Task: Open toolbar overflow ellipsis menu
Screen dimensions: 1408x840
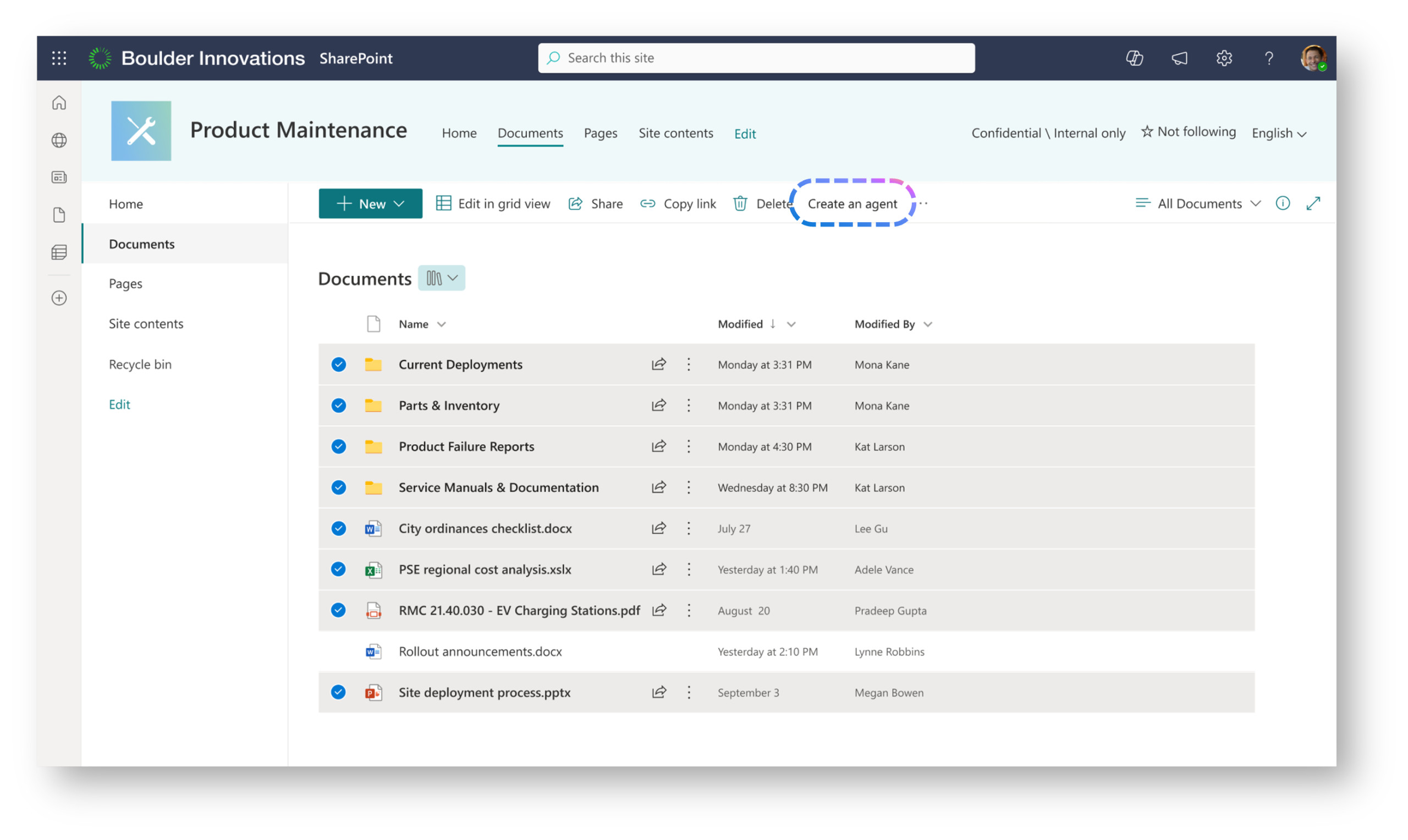Action: pos(924,203)
